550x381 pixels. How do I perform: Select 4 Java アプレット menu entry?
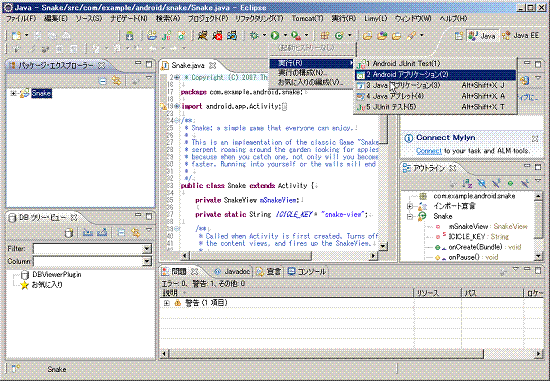tap(435, 96)
